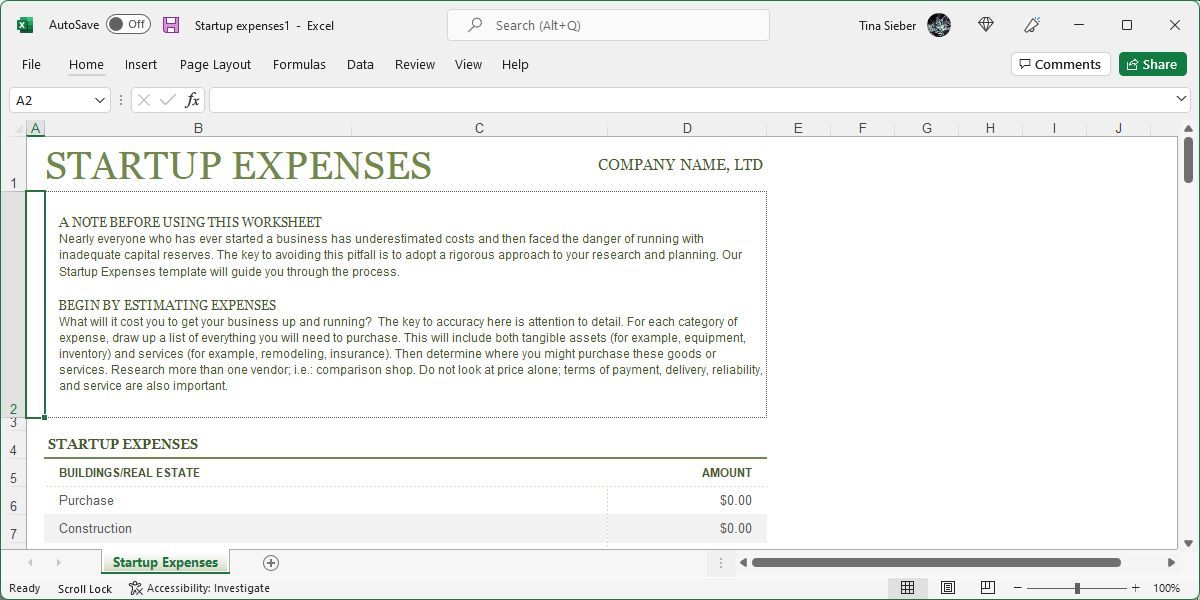Open the Review ribbon tab
This screenshot has height=600, width=1200.
click(x=414, y=64)
